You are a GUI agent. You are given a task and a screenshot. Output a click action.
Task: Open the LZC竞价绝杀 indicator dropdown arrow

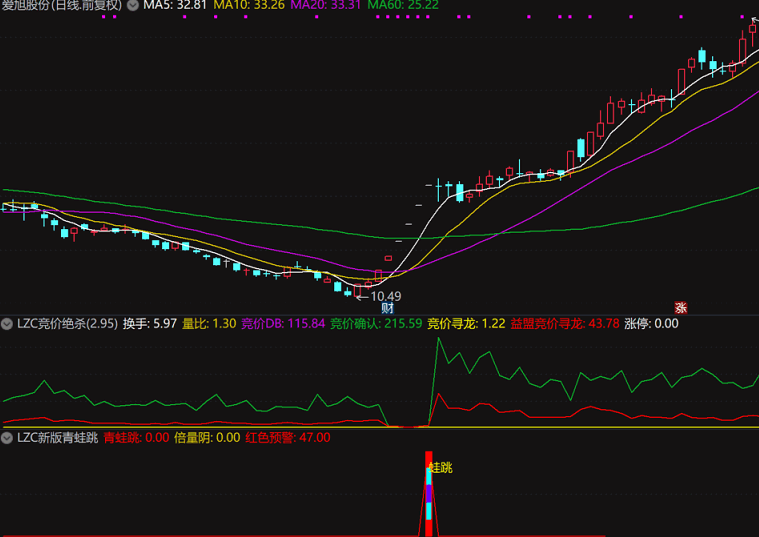(x=7, y=324)
